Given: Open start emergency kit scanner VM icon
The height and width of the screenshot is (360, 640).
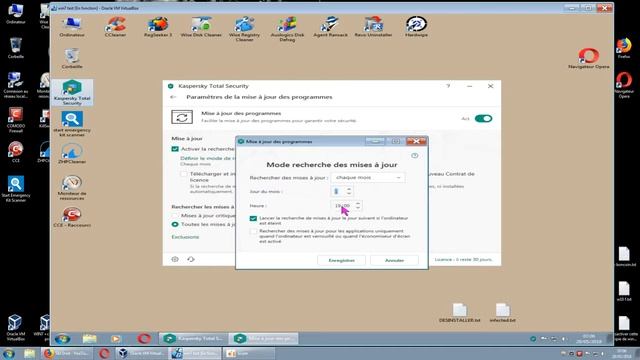Looking at the screenshot, I should click(72, 124).
